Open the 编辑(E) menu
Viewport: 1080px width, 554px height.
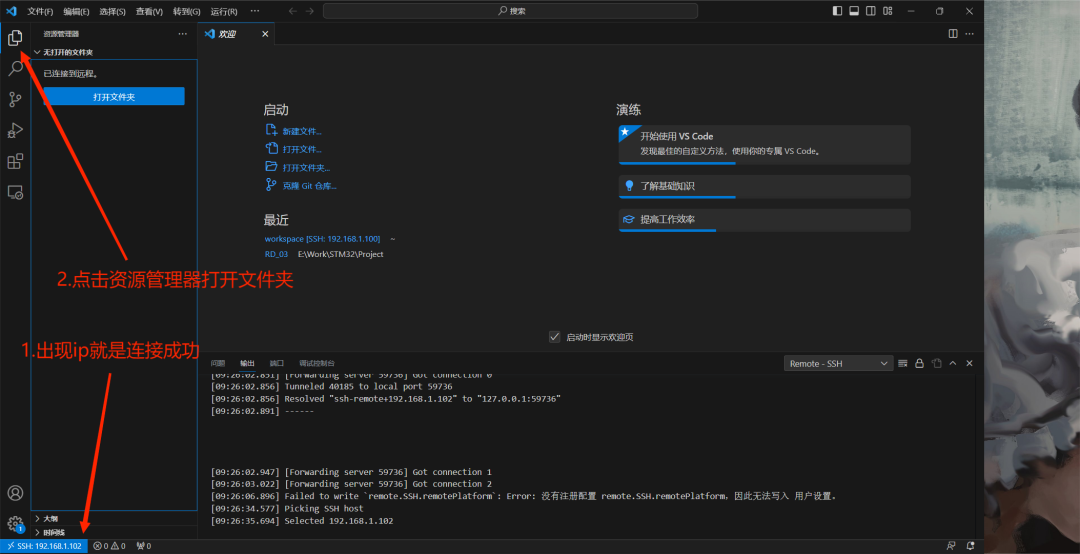[x=76, y=12]
